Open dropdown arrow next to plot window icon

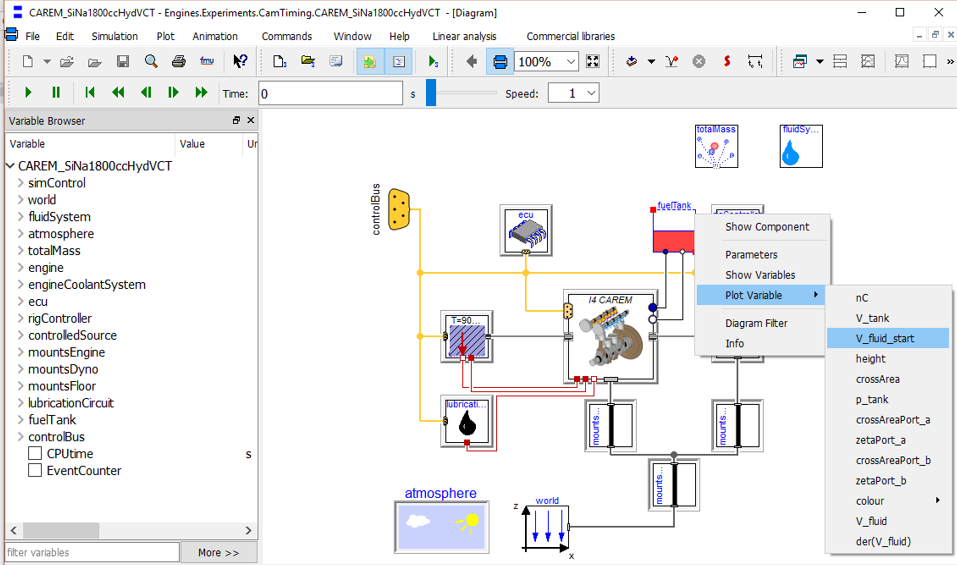[819, 62]
